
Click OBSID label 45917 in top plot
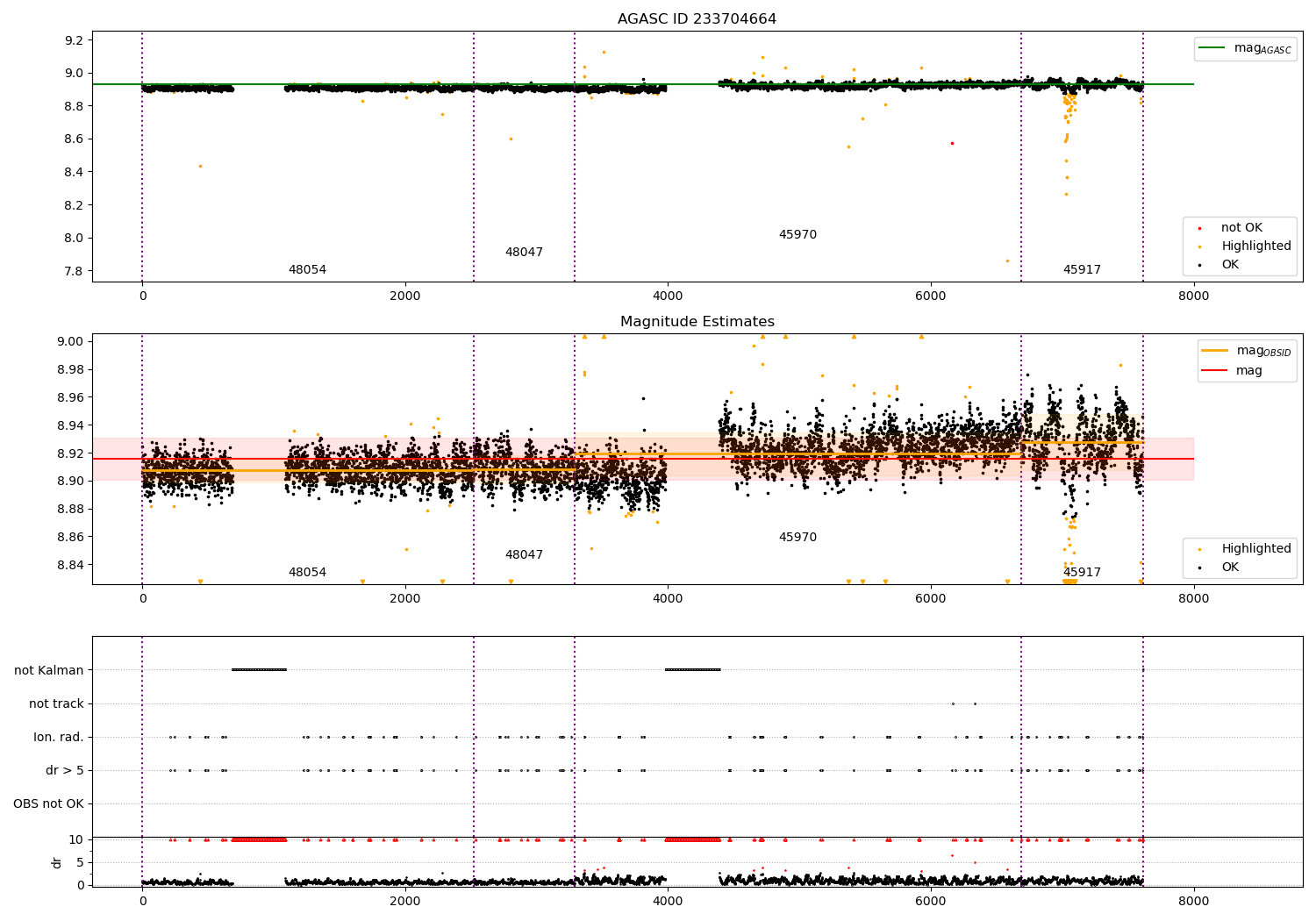tap(1082, 269)
